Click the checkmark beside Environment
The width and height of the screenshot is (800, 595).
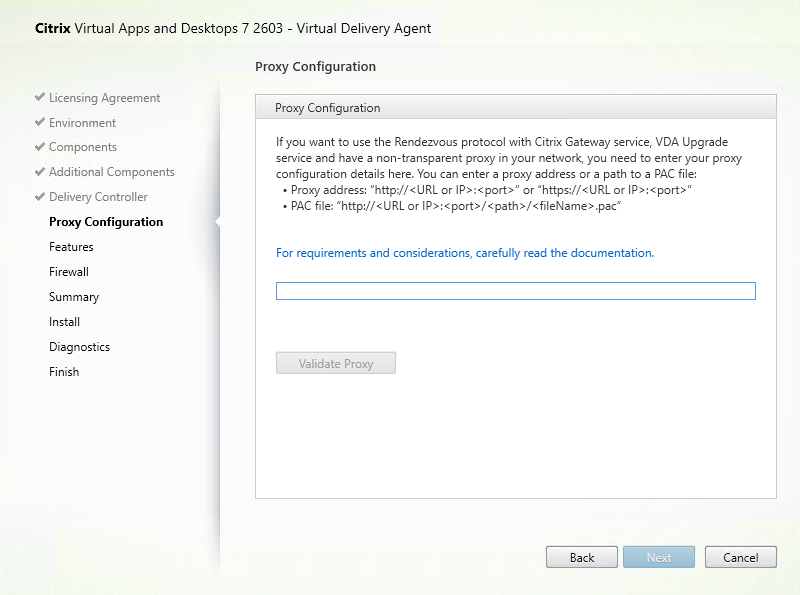tap(40, 122)
